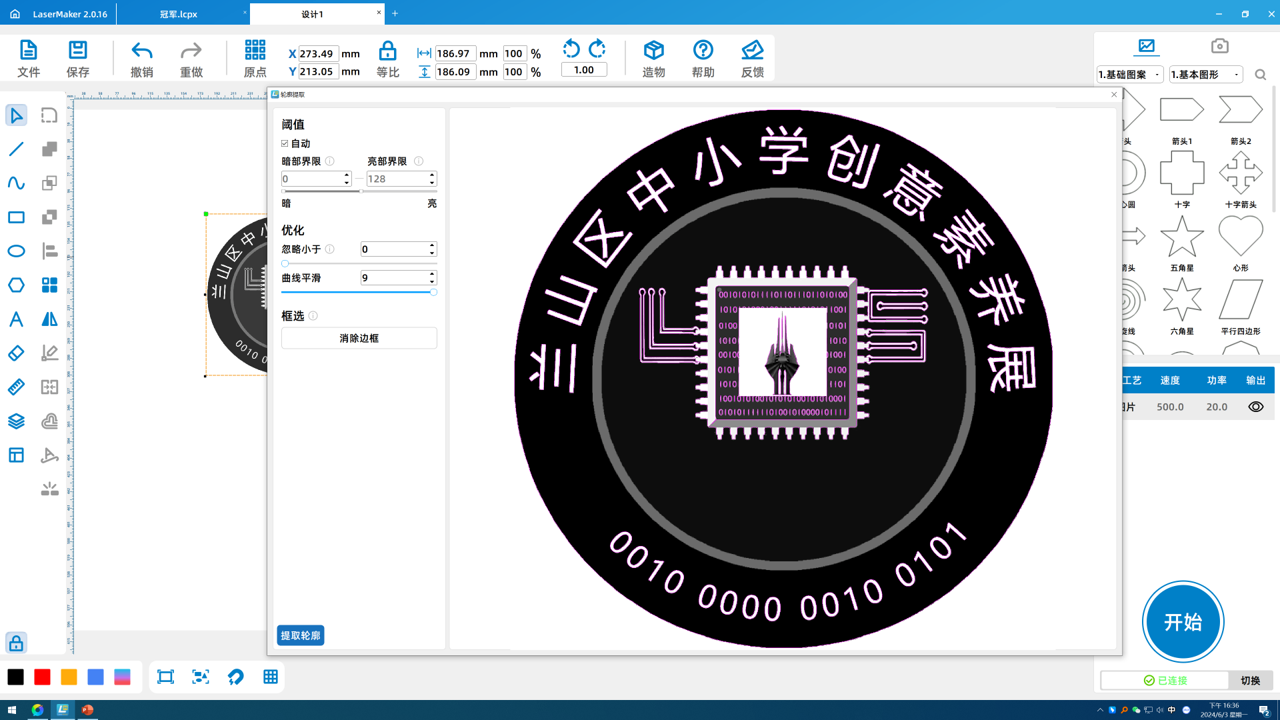1280x720 pixels.
Task: Click the 忽略小于 input field
Action: 393,249
